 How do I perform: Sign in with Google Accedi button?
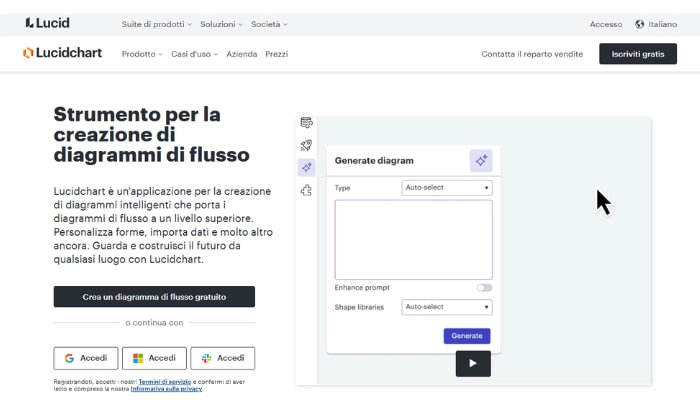tap(86, 358)
